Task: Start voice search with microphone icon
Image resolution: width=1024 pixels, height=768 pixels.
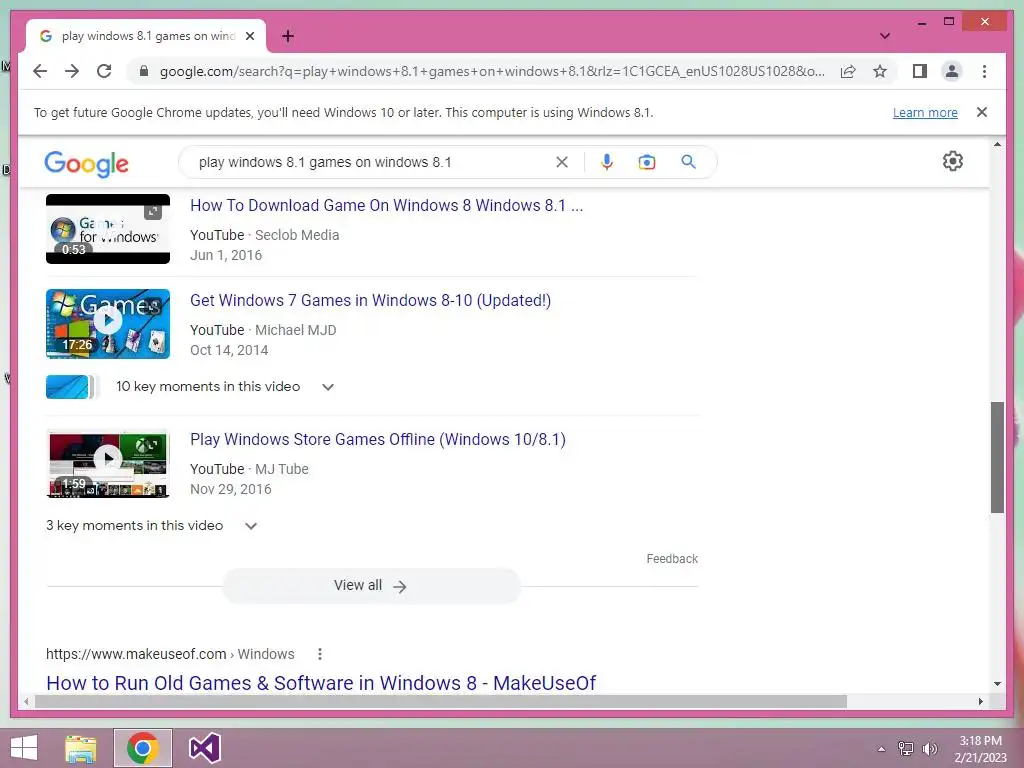Action: click(607, 162)
